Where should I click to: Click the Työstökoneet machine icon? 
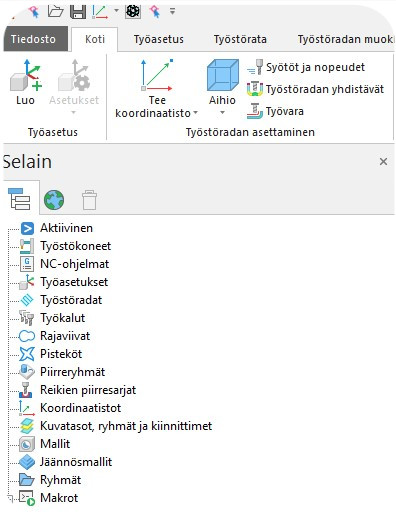pyautogui.click(x=27, y=246)
